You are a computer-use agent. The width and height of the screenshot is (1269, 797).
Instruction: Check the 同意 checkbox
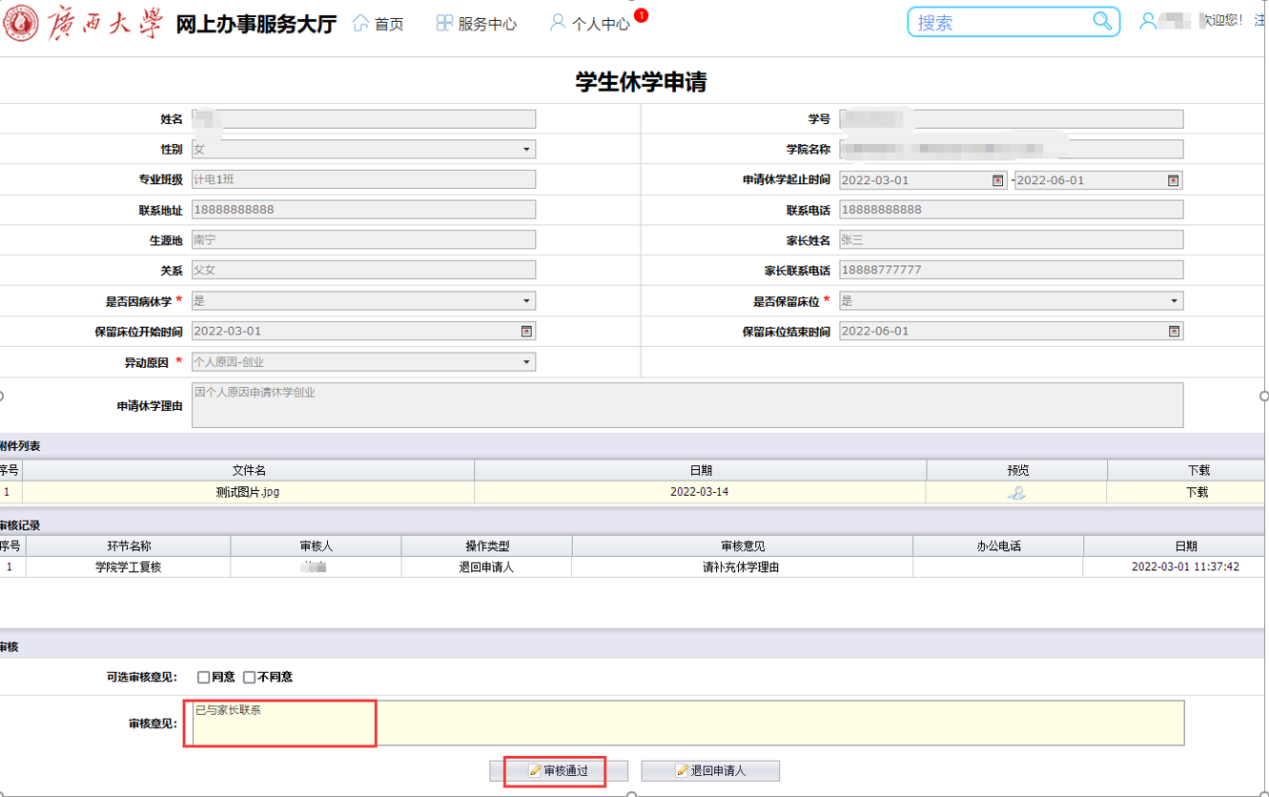pyautogui.click(x=204, y=677)
